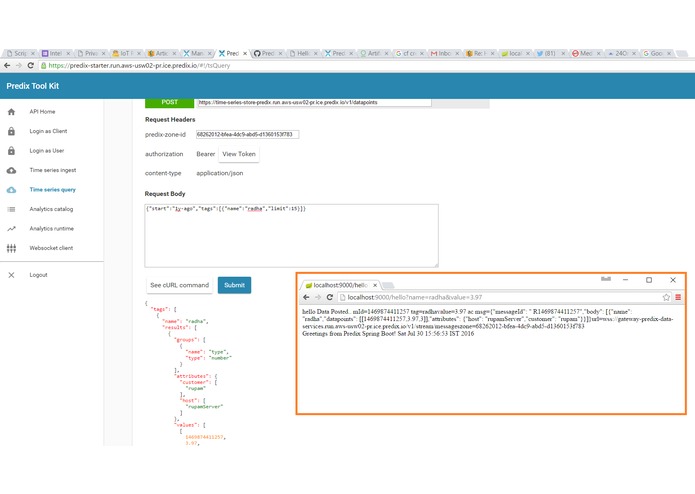Click the Login as Client lock icon
Image resolution: width=695 pixels, height=494 pixels.
[x=12, y=131]
